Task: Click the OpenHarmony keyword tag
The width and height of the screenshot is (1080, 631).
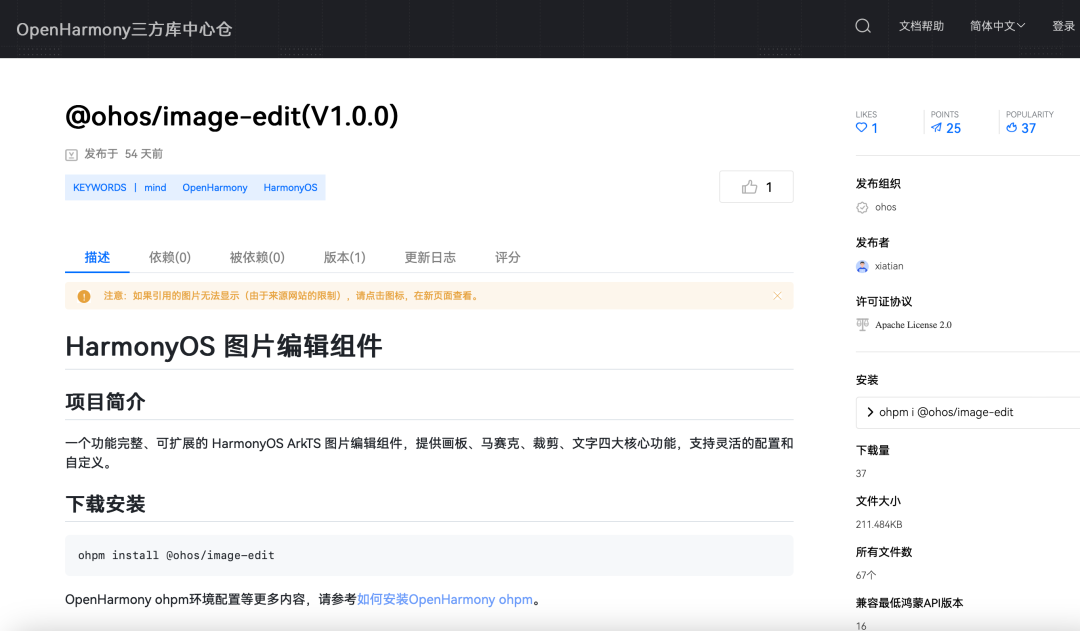Action: [214, 187]
